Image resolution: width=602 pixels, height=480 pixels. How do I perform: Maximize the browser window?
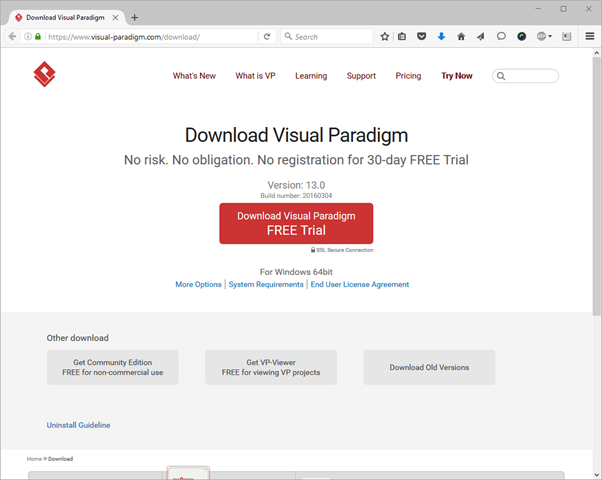click(563, 8)
